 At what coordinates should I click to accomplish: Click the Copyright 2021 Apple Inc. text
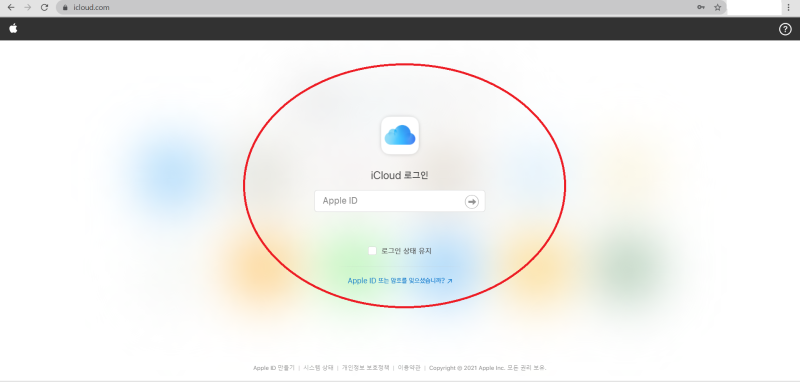(487, 368)
